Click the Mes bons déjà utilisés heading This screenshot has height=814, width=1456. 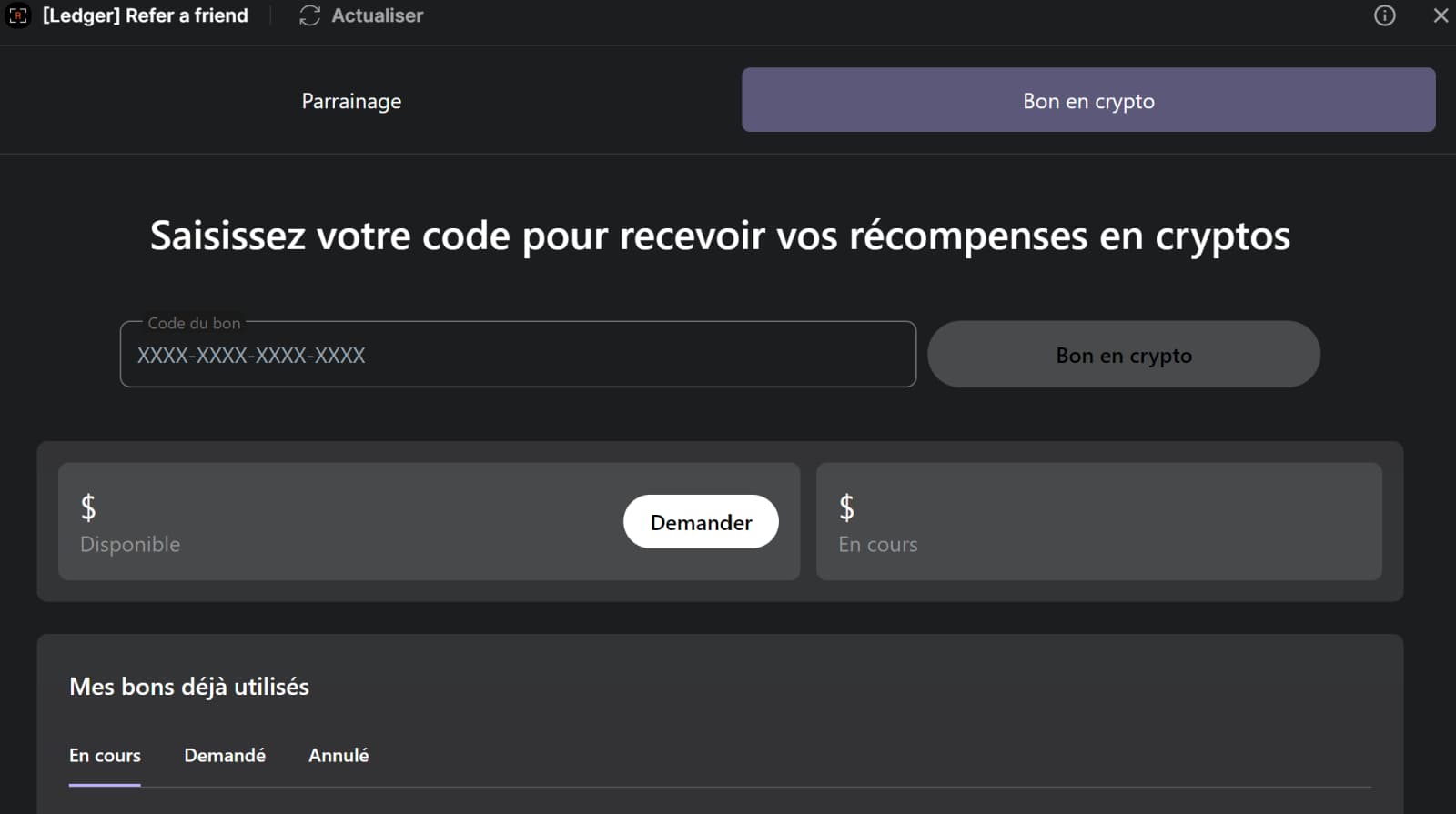[189, 687]
